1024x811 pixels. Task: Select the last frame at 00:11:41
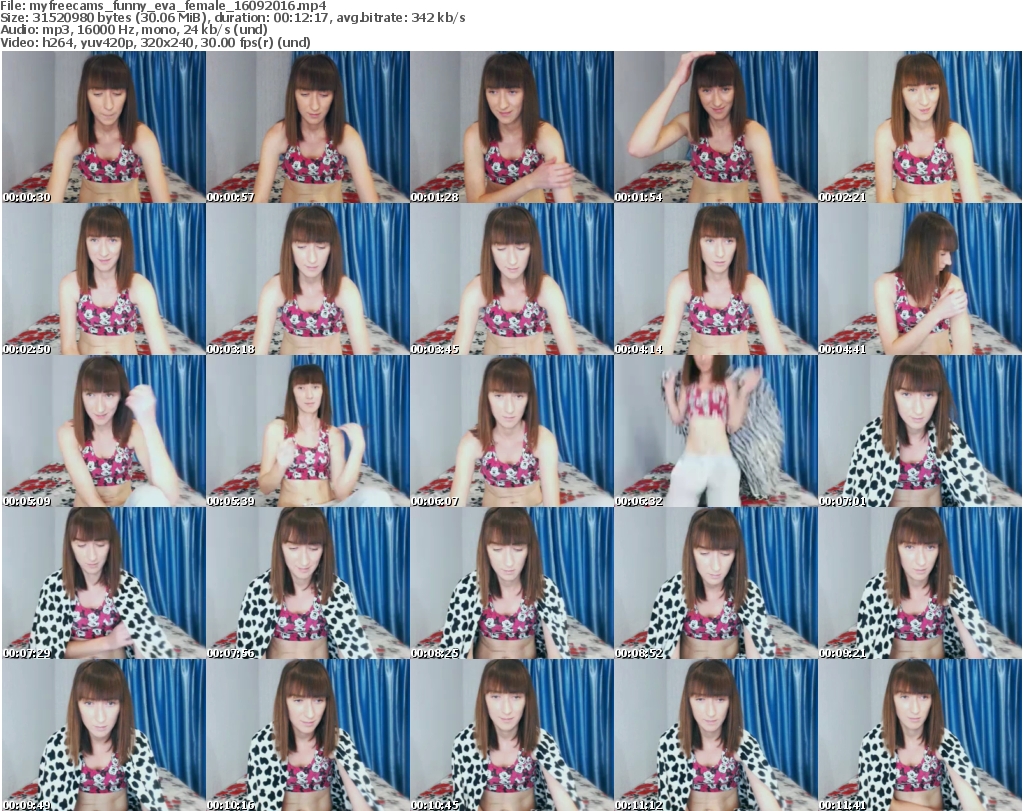[x=919, y=735]
